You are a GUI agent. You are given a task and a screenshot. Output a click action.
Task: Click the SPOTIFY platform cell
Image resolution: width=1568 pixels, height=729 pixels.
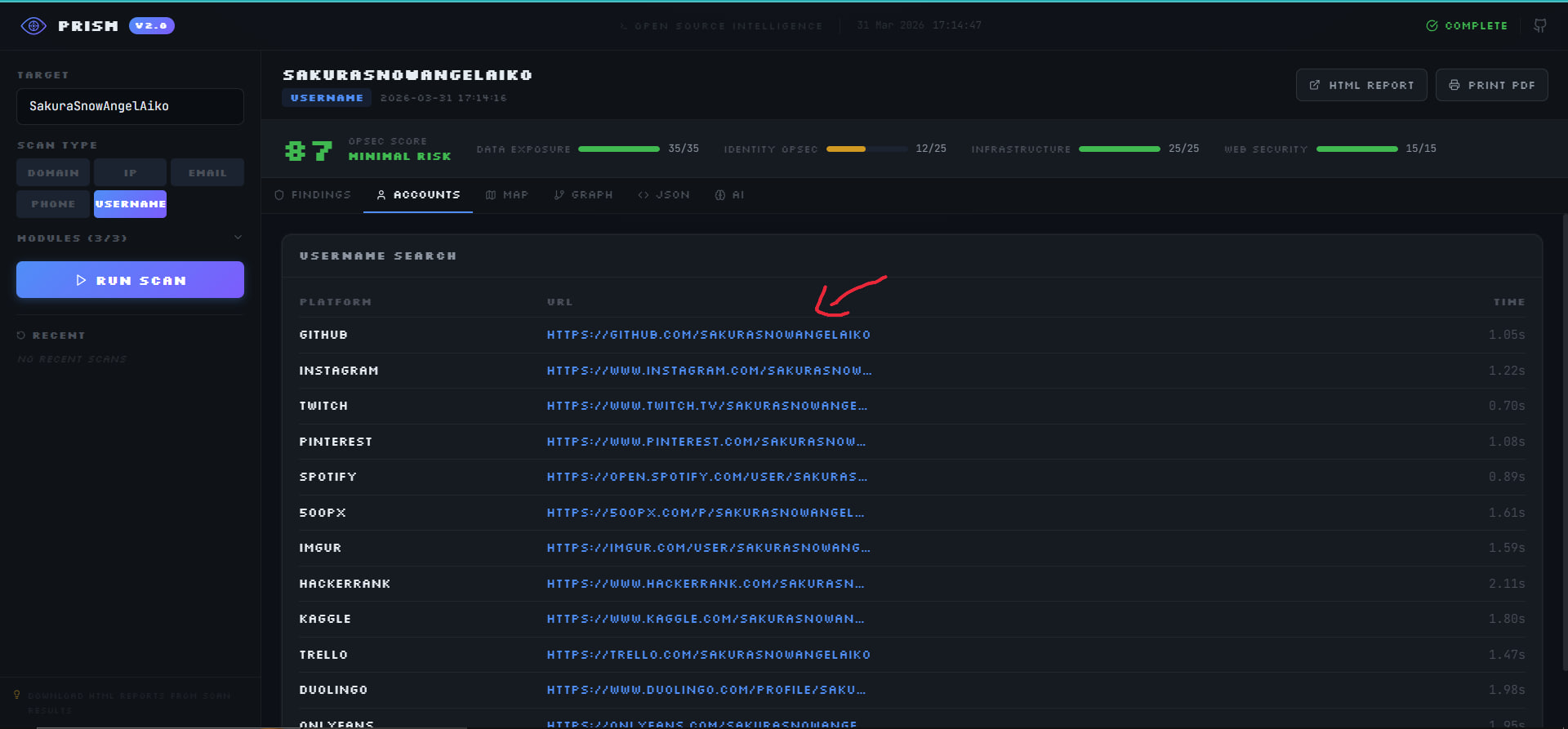coord(328,477)
